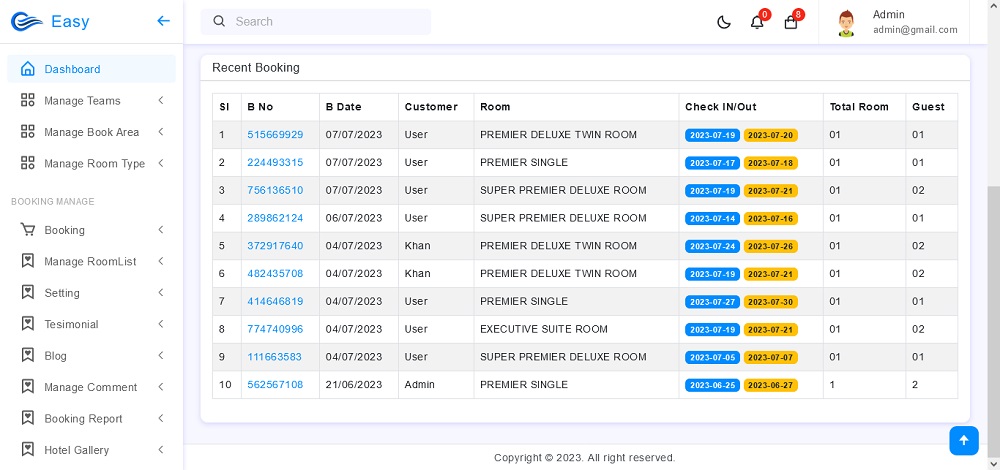Click the Admin avatar picture
This screenshot has width=1000, height=470.
click(x=847, y=22)
